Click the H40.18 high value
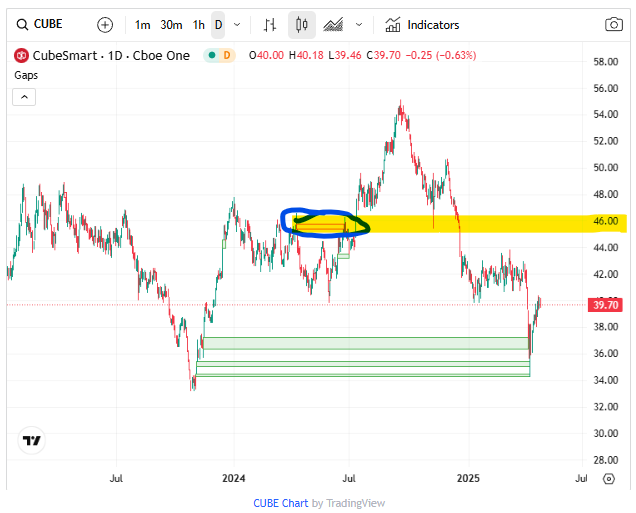 pyautogui.click(x=306, y=56)
